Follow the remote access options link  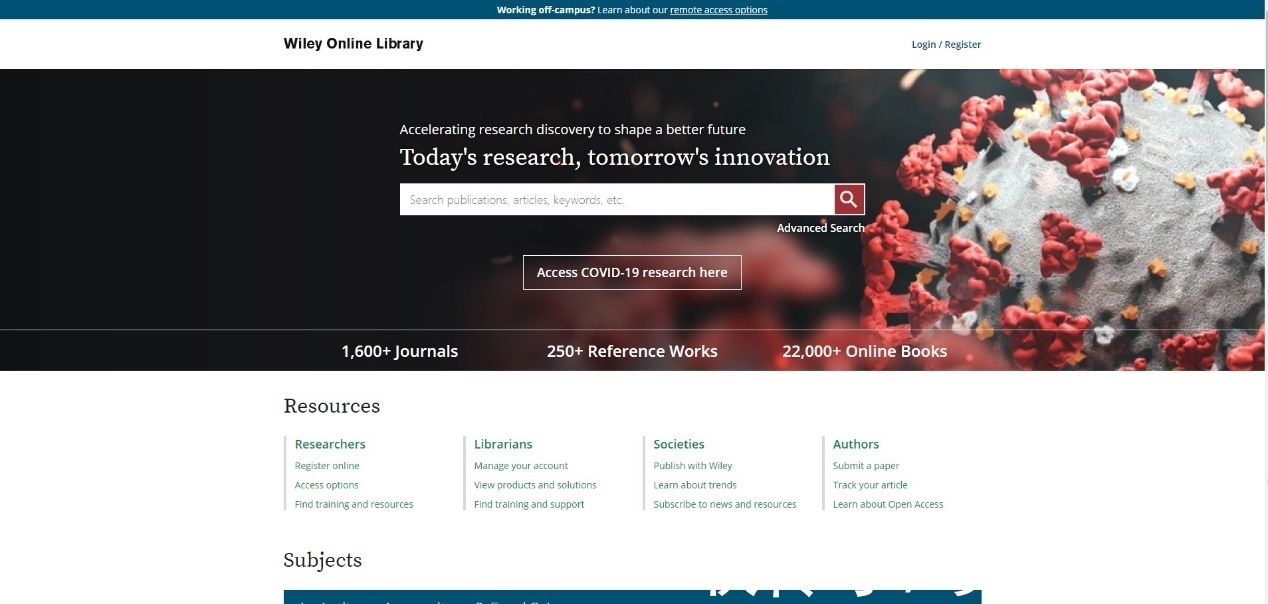[x=718, y=10]
